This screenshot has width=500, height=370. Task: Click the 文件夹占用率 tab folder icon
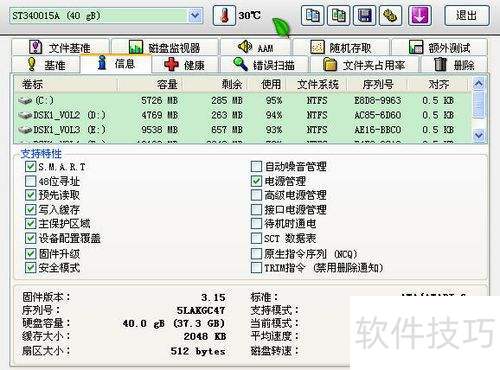330,64
